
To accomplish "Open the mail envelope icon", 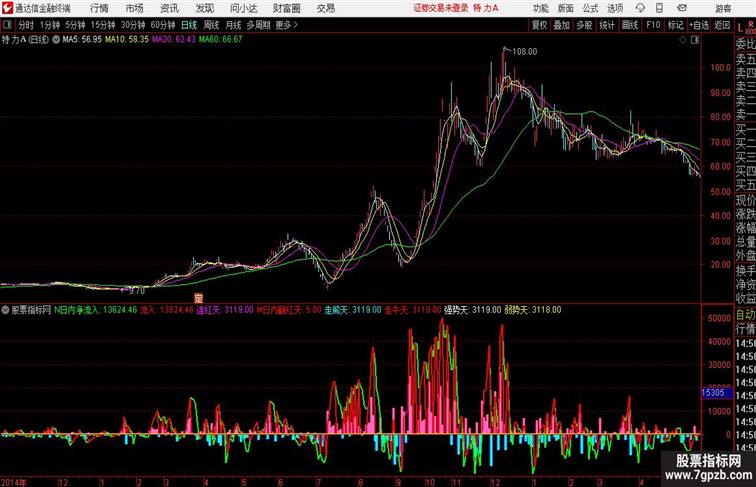I will click(682, 8).
